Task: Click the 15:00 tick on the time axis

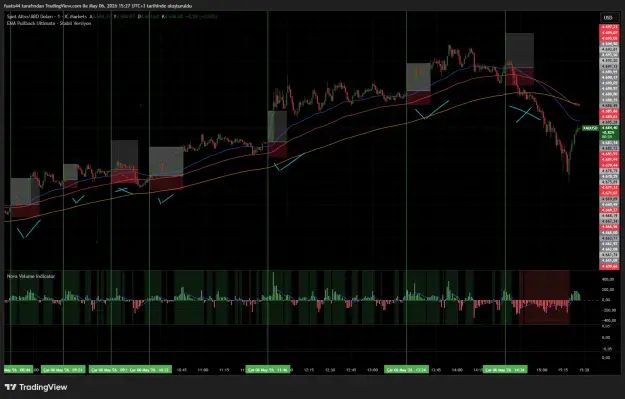Action: 542,370
